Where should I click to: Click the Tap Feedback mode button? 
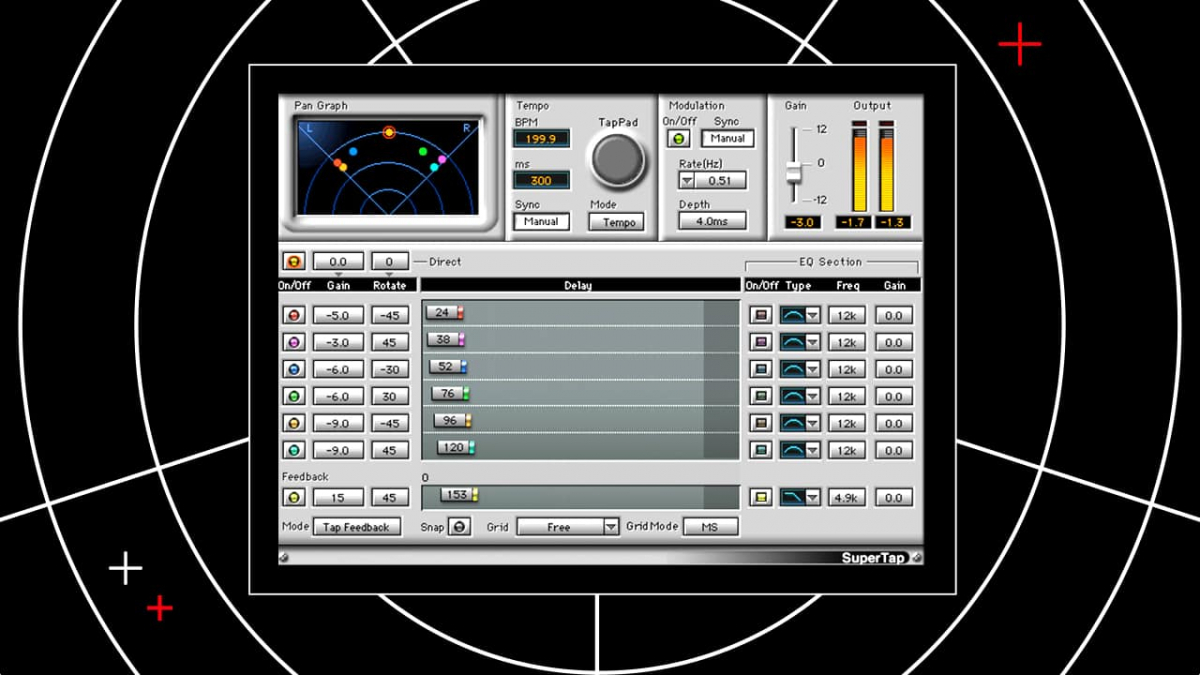coord(357,527)
